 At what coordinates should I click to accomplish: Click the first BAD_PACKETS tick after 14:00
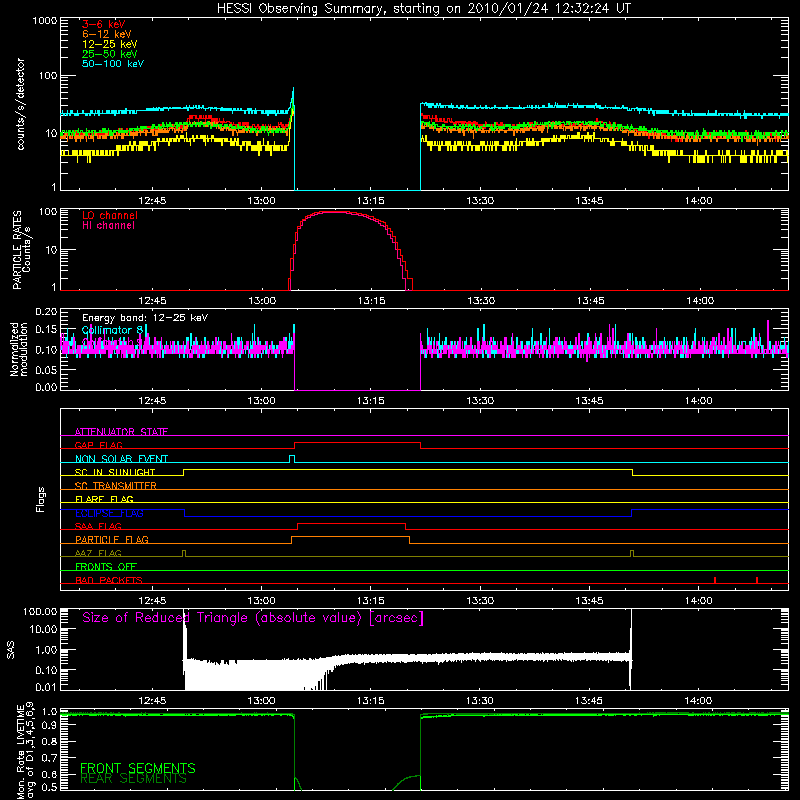tap(715, 580)
